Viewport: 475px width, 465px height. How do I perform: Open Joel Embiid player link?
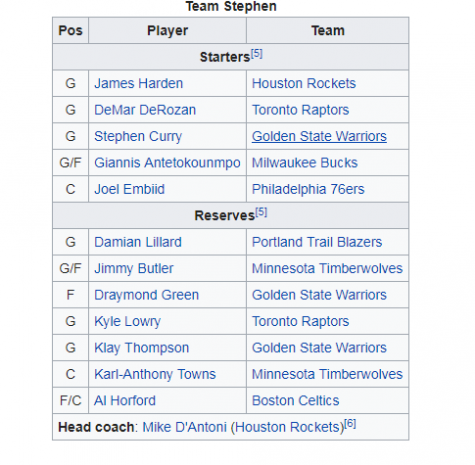[x=130, y=189]
